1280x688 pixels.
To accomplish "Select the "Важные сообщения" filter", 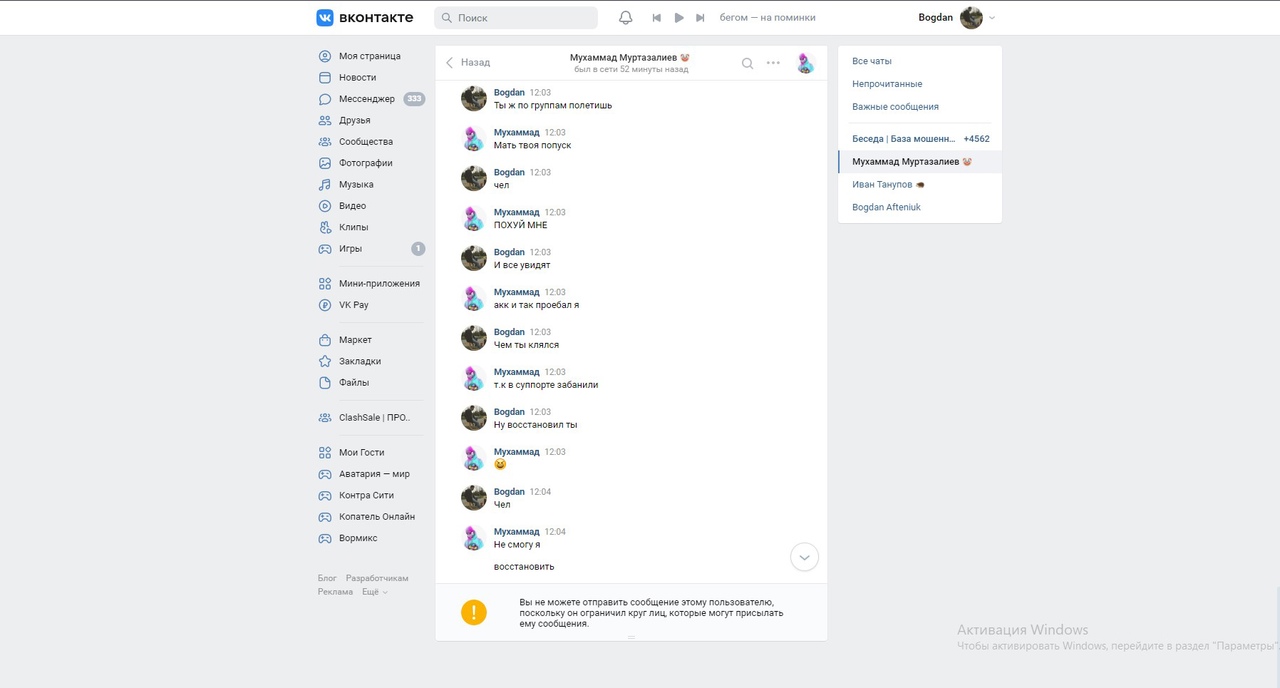I will (x=895, y=107).
